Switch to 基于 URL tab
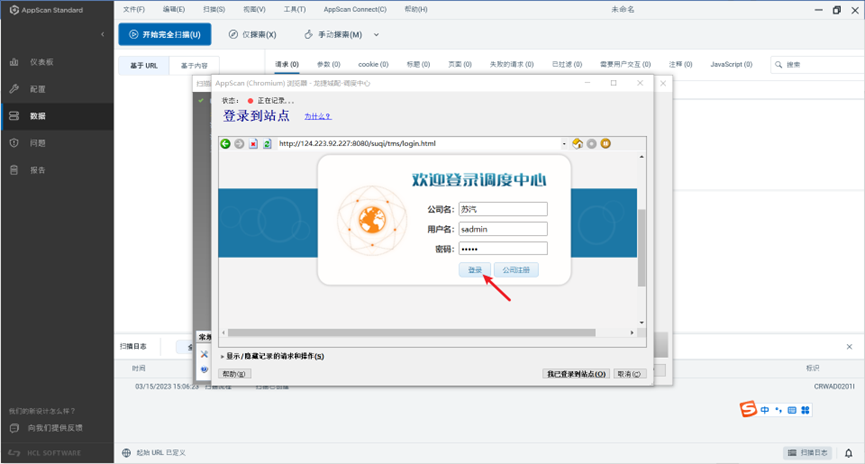 click(x=144, y=66)
